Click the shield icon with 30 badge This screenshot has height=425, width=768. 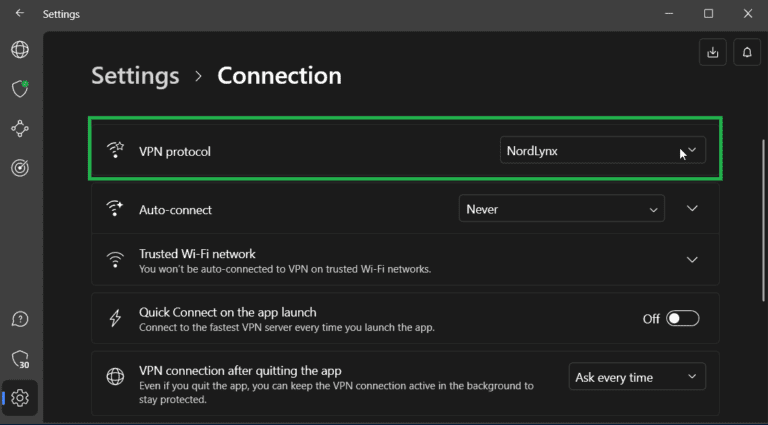tap(20, 359)
